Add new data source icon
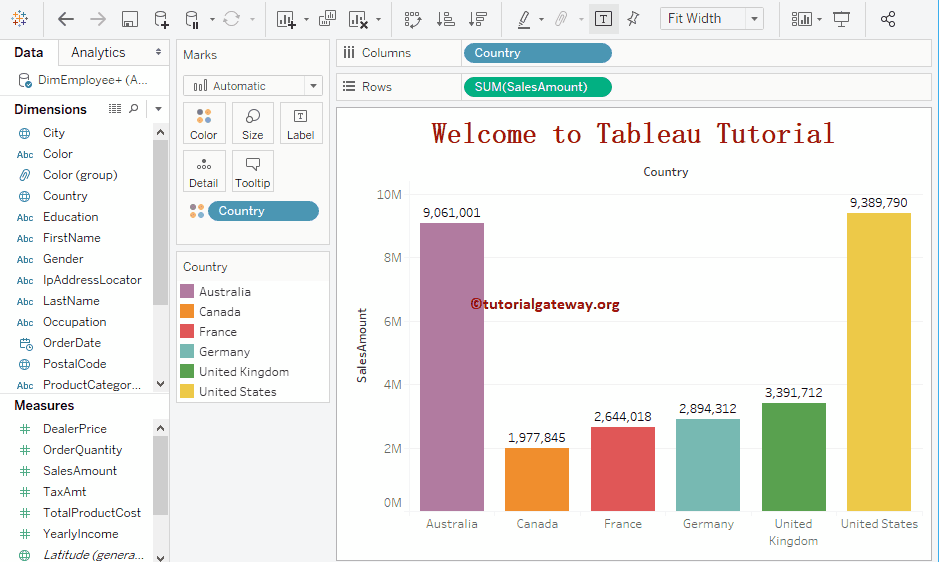 coord(161,19)
